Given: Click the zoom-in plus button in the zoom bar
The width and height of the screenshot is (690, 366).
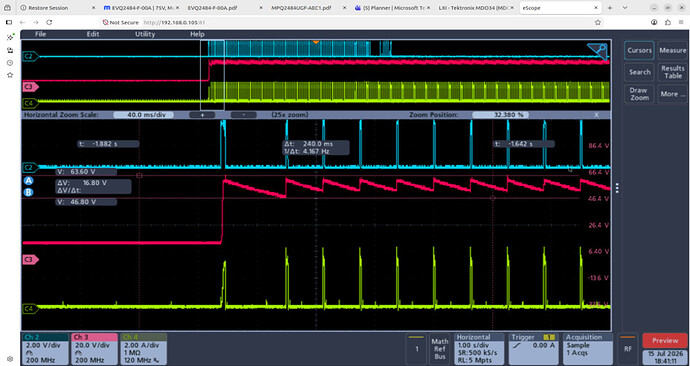Looking at the screenshot, I should [x=202, y=115].
